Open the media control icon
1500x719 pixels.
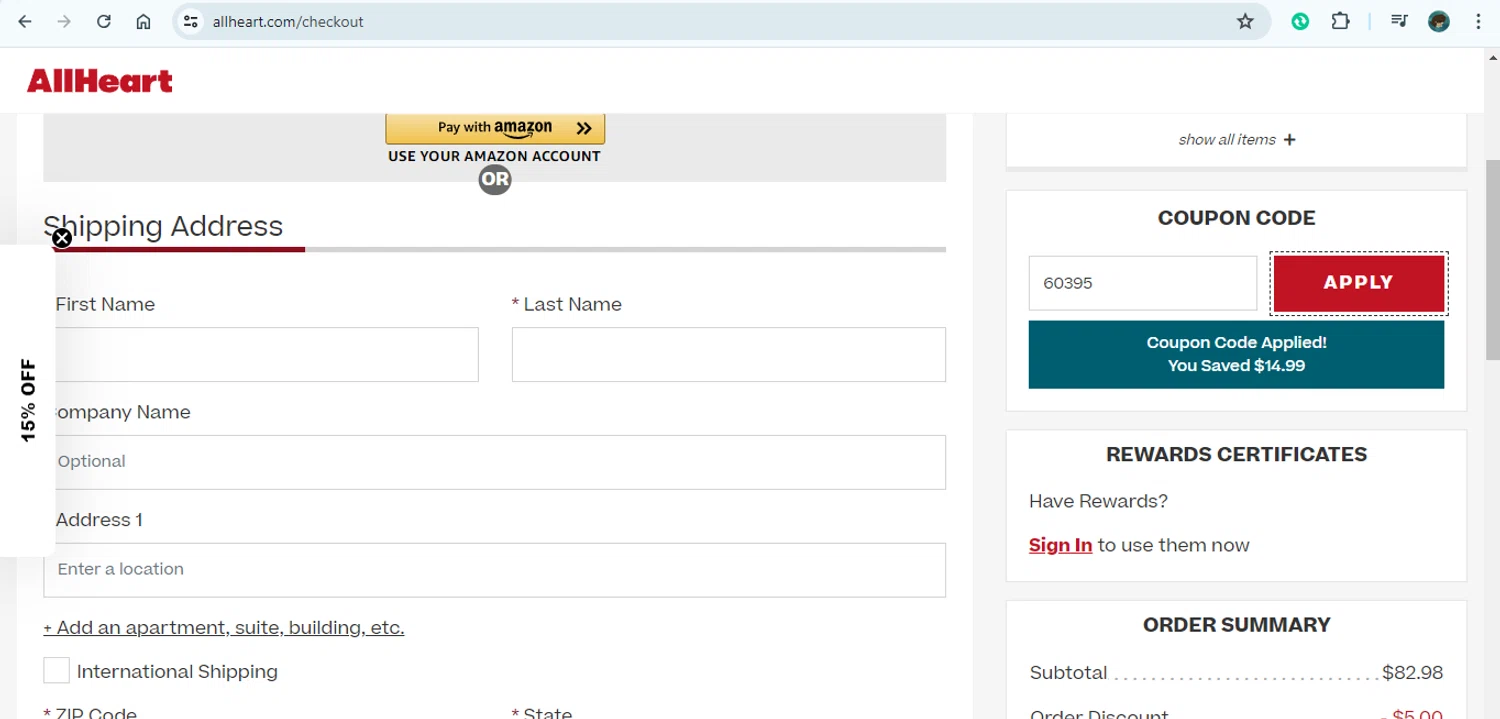click(x=1400, y=21)
